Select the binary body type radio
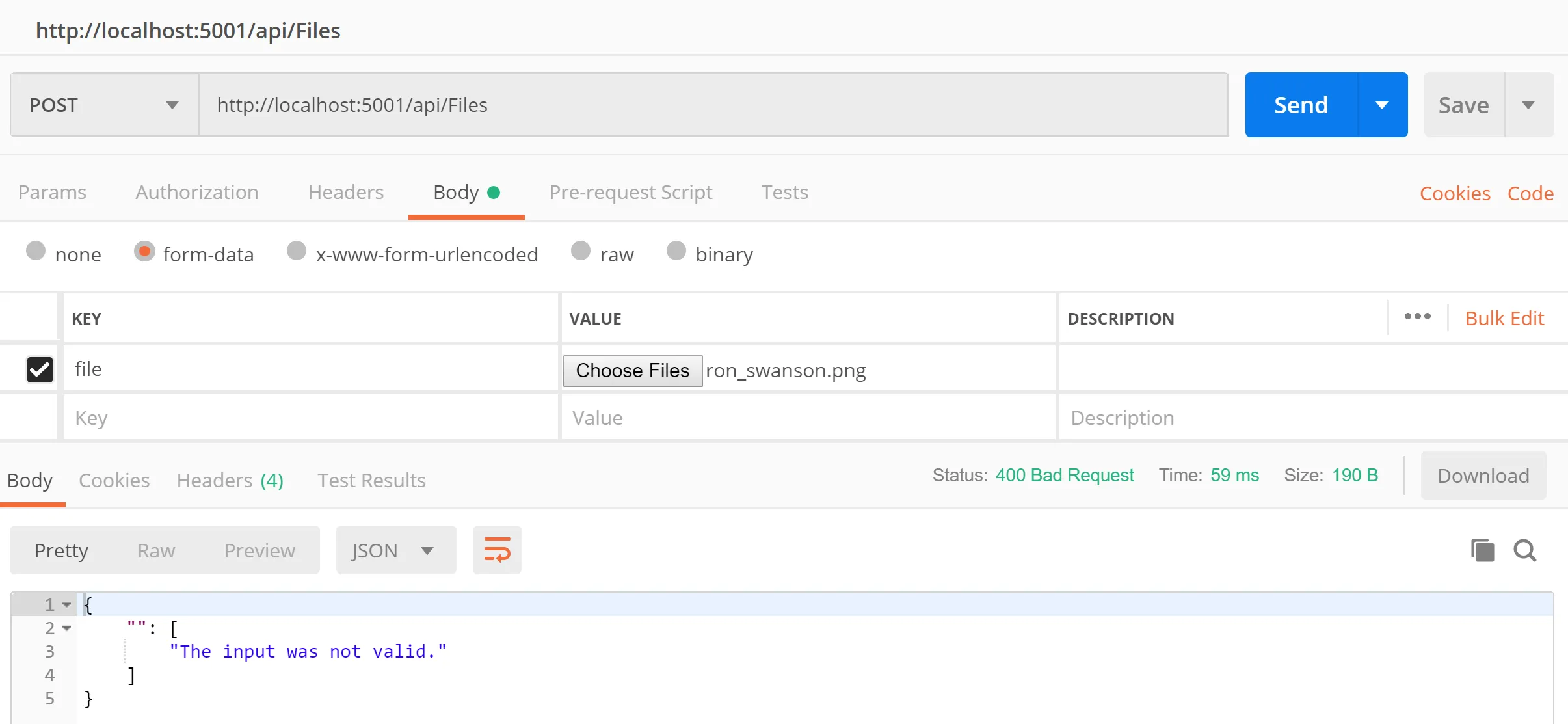1568x724 pixels. pyautogui.click(x=676, y=251)
